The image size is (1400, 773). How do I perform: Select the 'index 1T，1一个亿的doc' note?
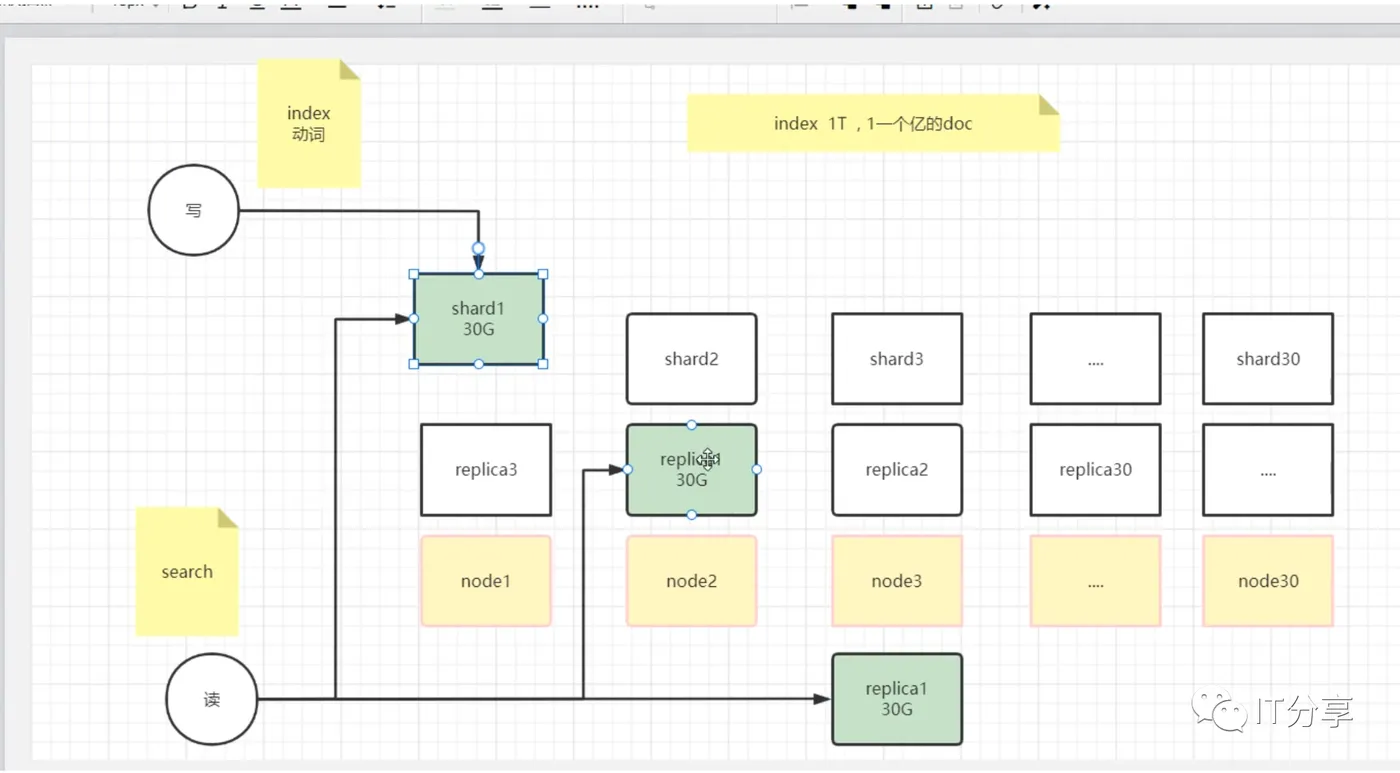873,124
